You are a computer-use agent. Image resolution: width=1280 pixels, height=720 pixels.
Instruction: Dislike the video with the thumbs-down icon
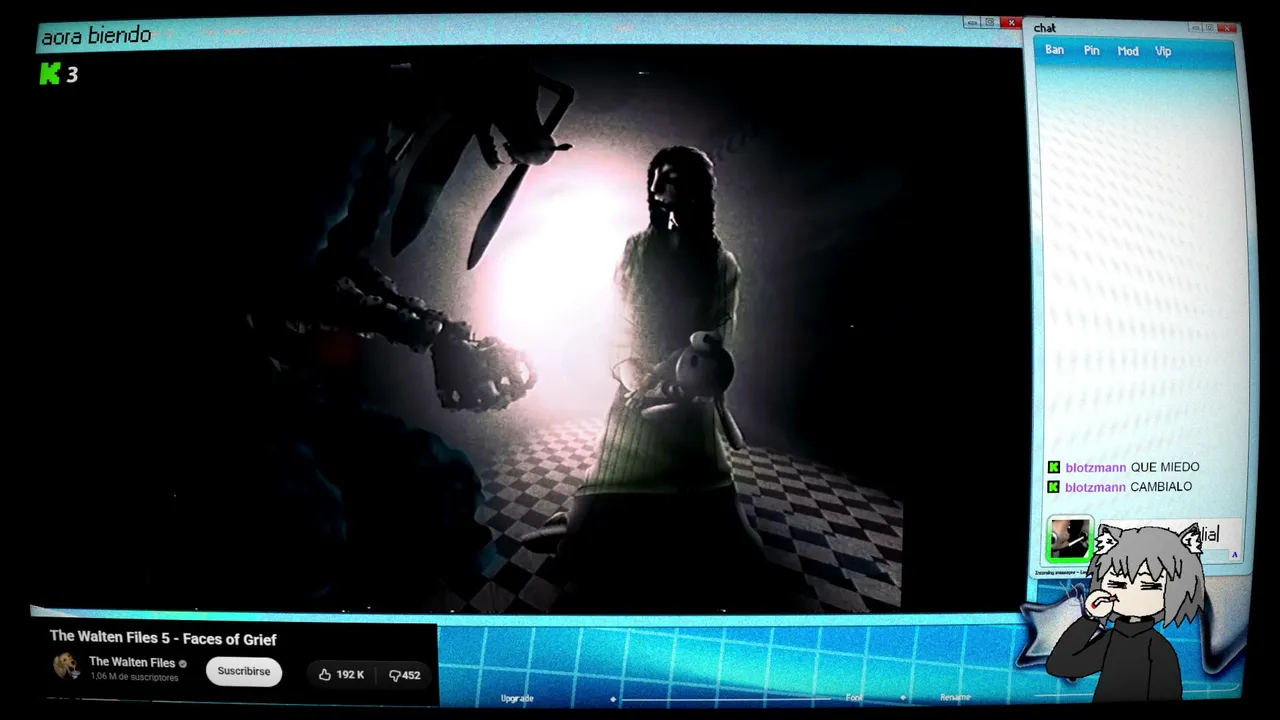tap(394, 675)
